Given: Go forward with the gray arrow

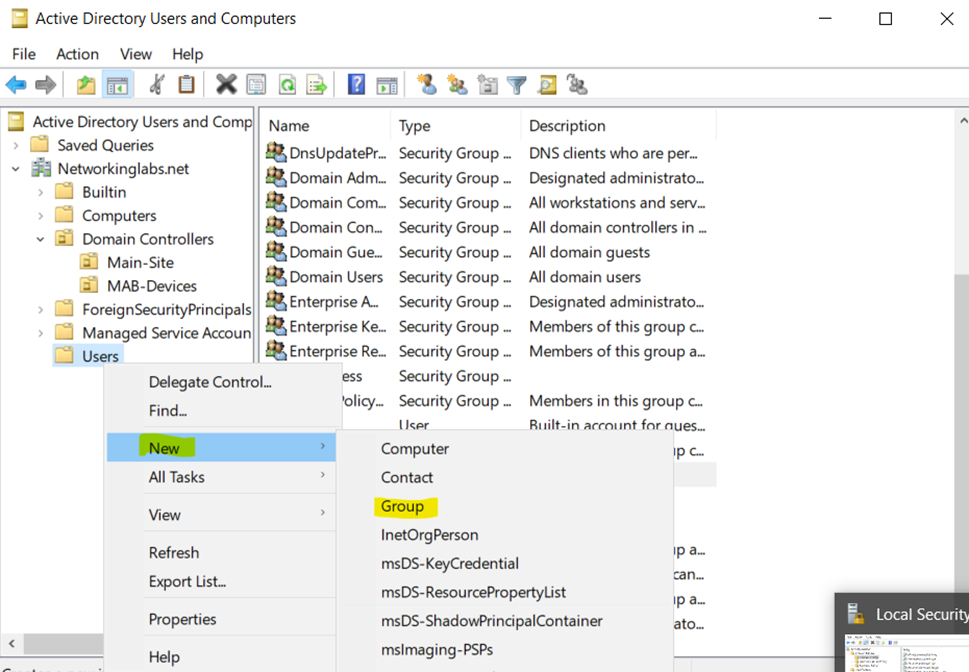Looking at the screenshot, I should click(46, 85).
